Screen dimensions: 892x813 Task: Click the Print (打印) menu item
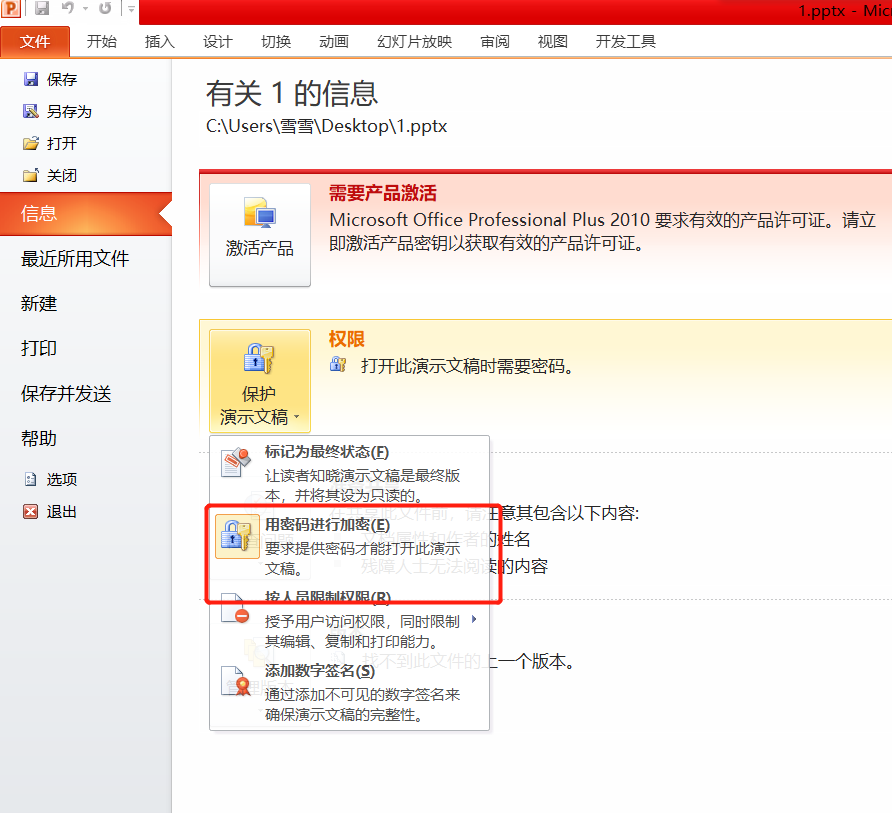point(39,349)
